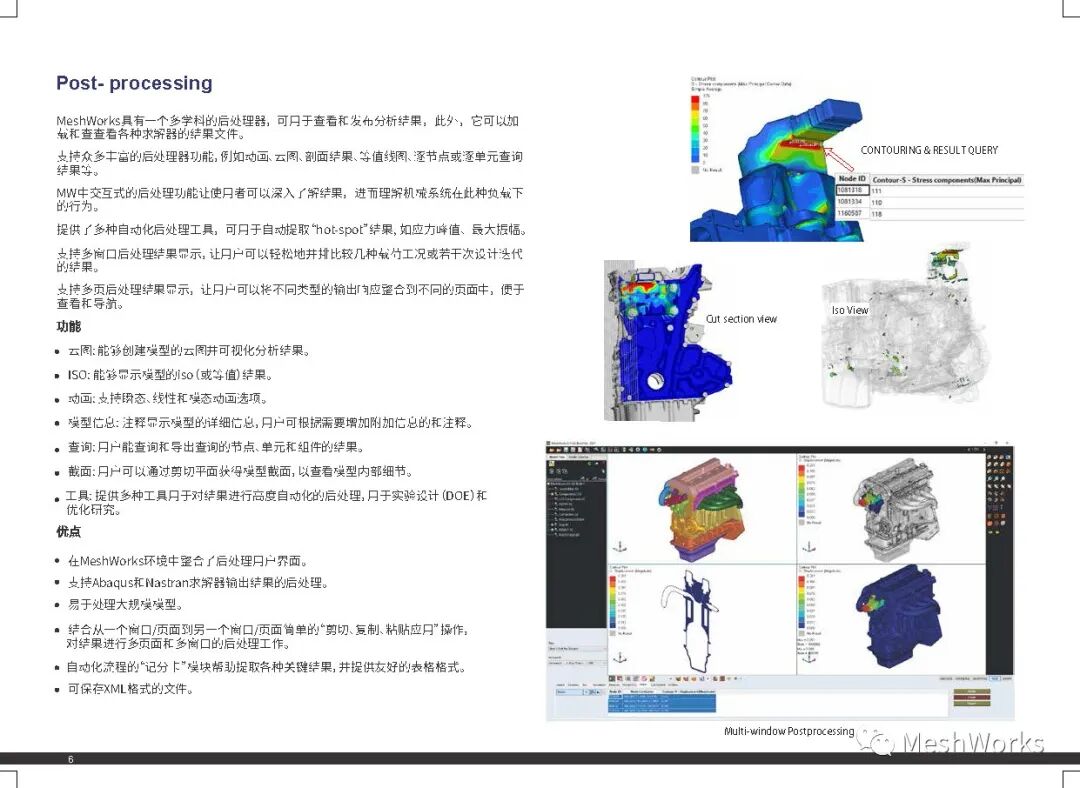This screenshot has width=1080, height=788.
Task: Click the "优点" section heading
Action: [x=68, y=531]
